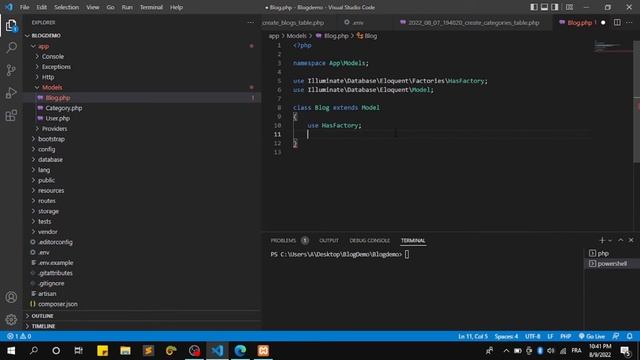
Task: Click Models in the breadcrumb path
Action: (x=296, y=36)
